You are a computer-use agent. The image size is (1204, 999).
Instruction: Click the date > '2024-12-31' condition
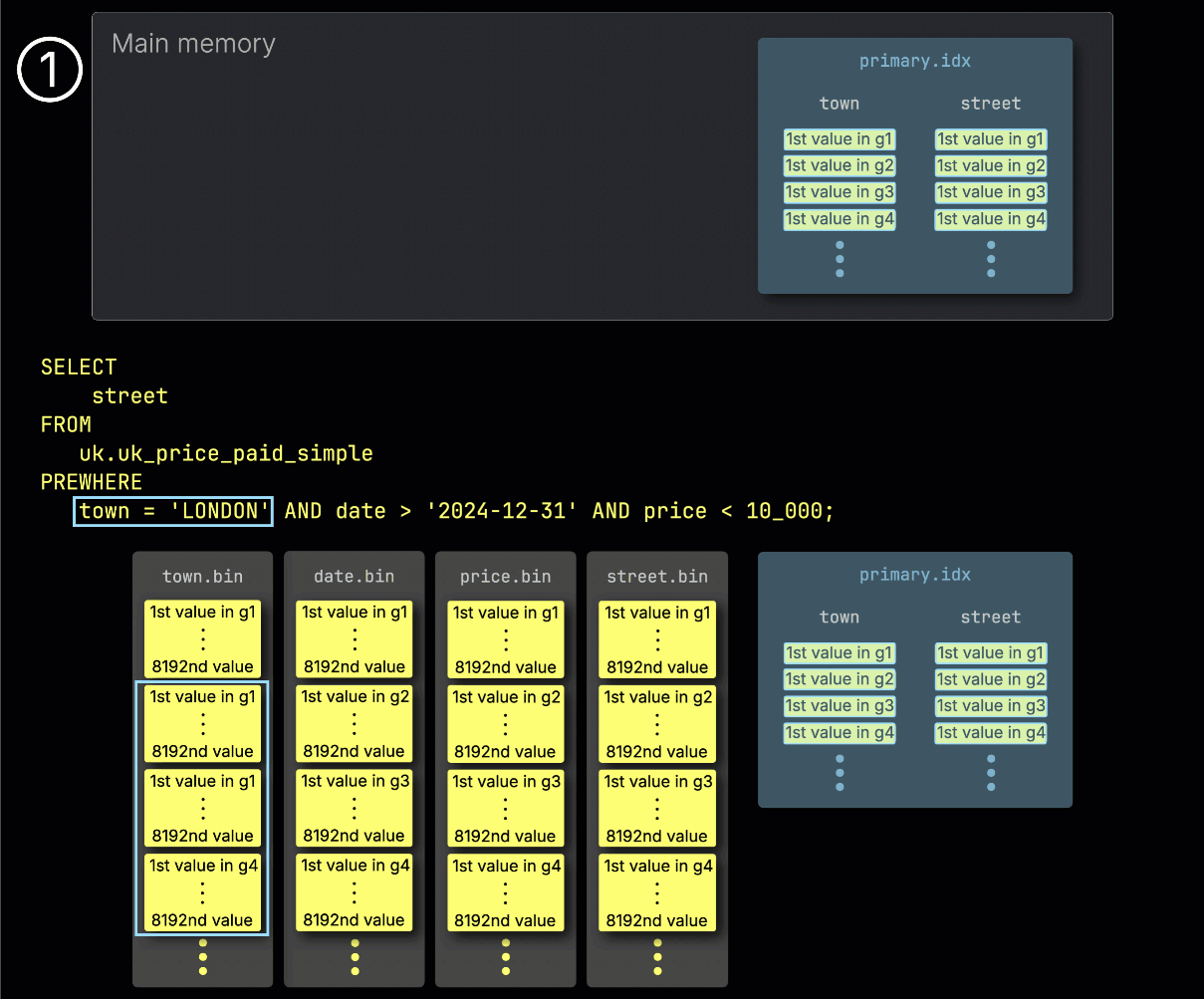pyautogui.click(x=457, y=511)
